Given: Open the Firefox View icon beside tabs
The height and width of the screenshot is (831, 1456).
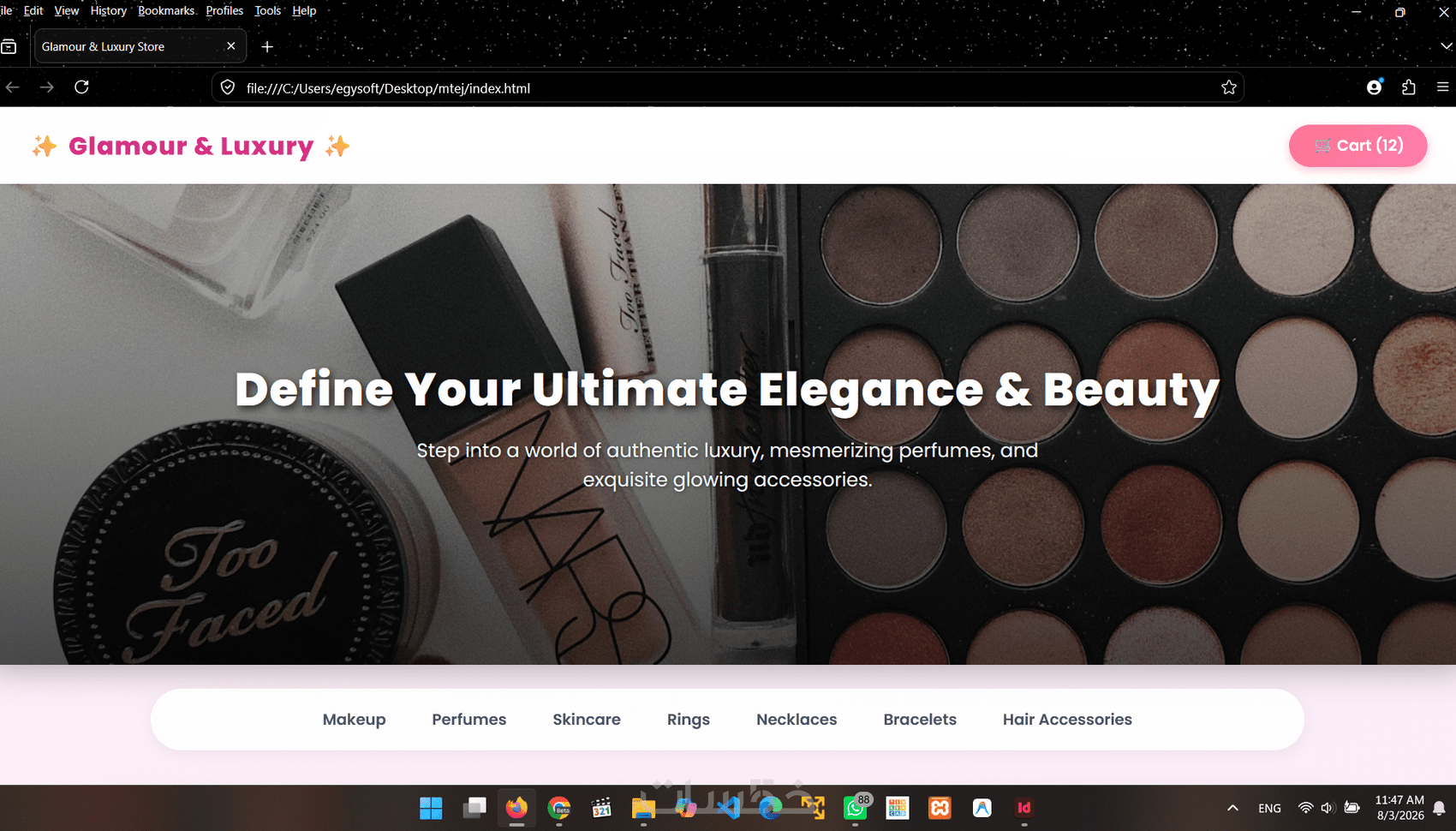Looking at the screenshot, I should click(x=9, y=47).
